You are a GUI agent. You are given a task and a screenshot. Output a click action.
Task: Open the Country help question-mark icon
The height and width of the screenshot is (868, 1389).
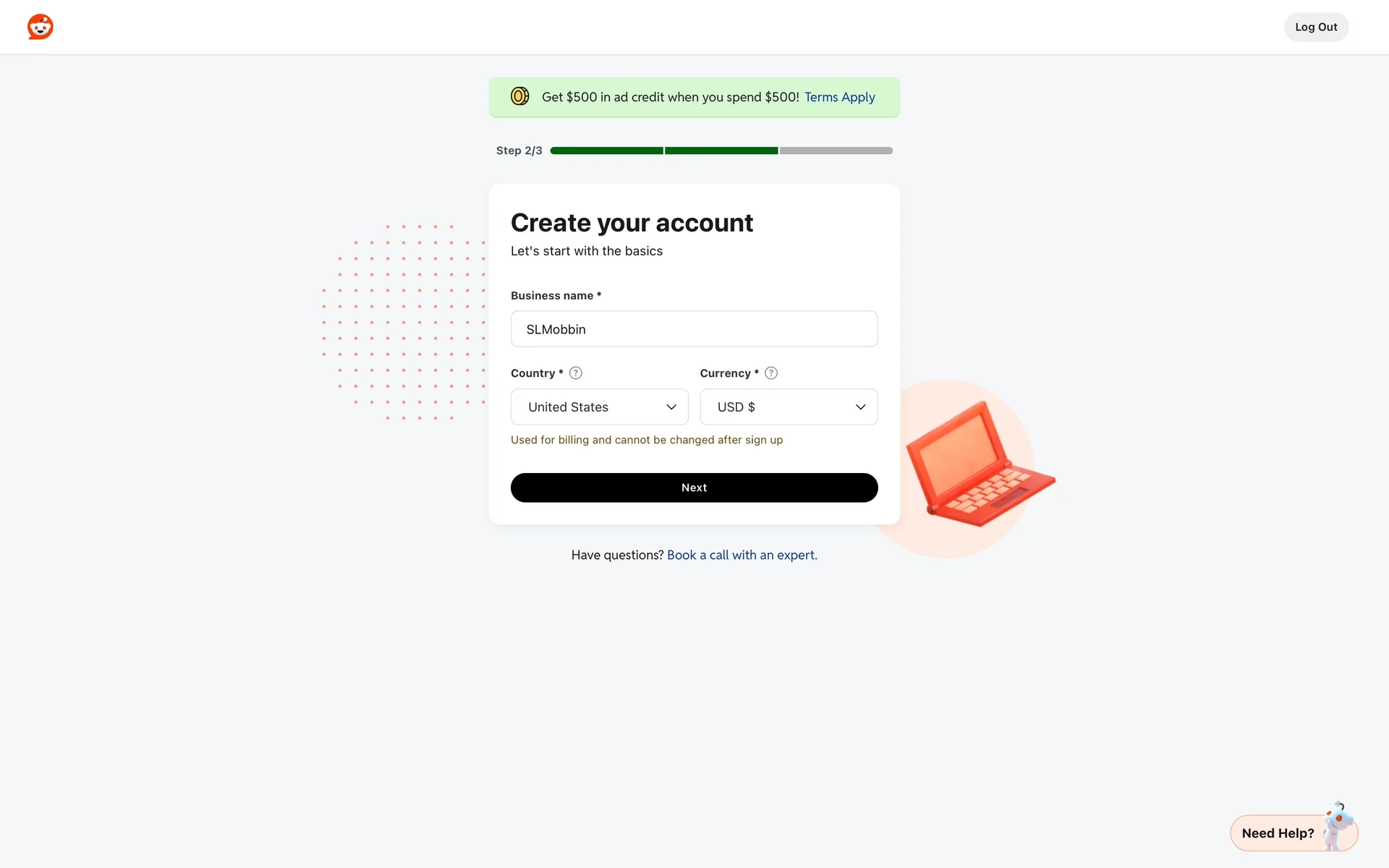576,373
